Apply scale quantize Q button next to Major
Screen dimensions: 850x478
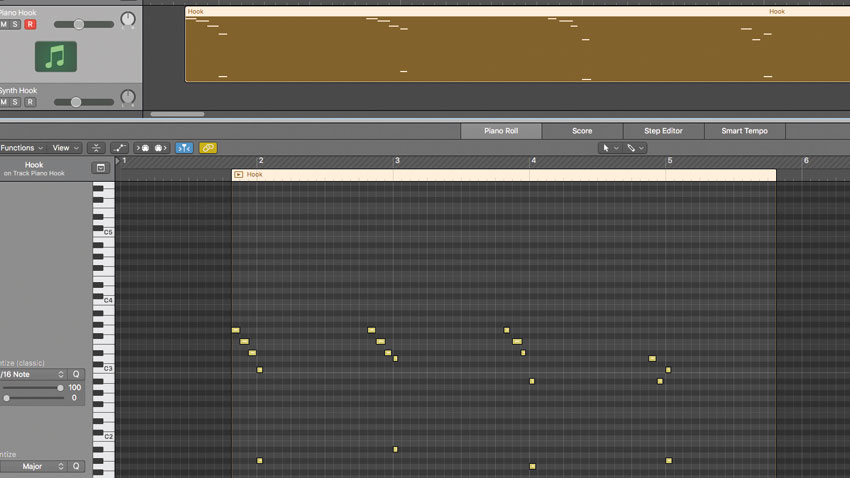point(76,466)
